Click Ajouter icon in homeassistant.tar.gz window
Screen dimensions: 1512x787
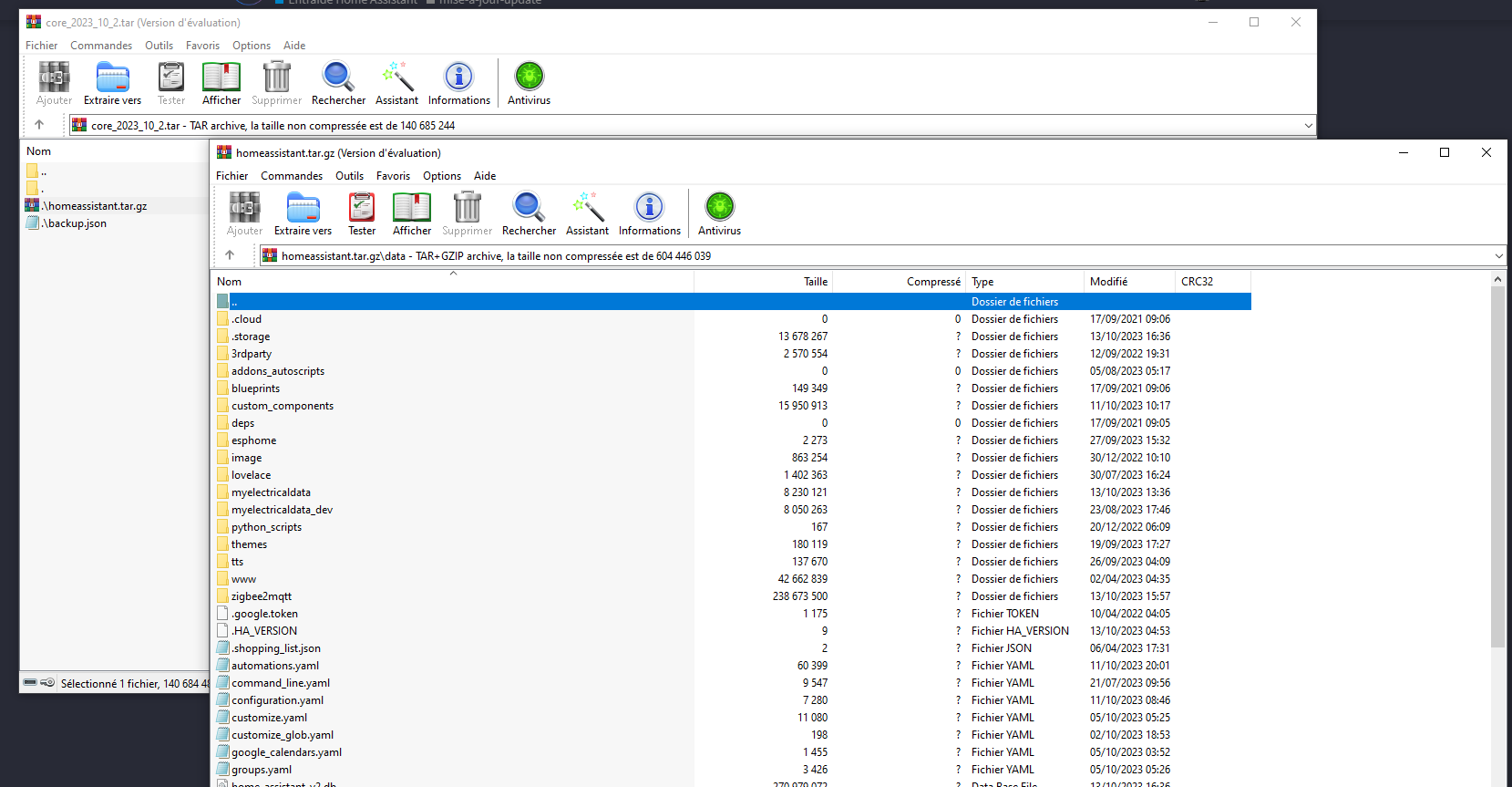click(244, 207)
